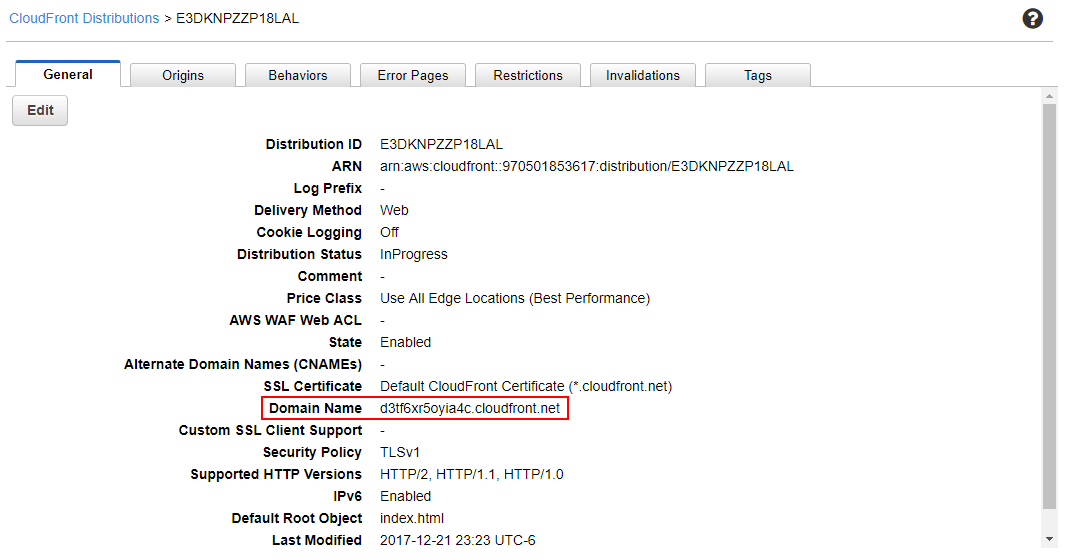Click the Supported HTTP Versions value
Viewport: 1068px width, 560px height.
471,474
